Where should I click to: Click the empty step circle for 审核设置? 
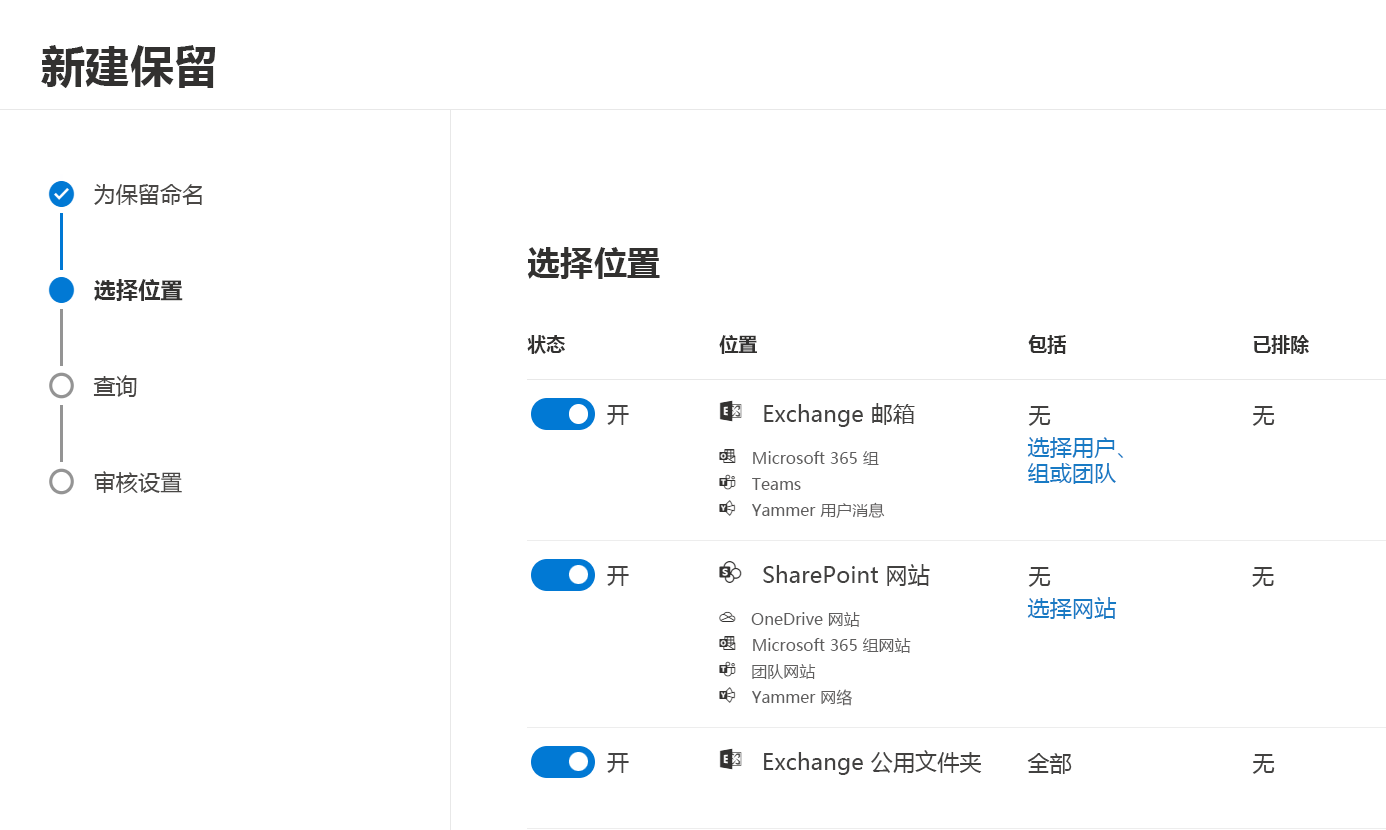pos(62,482)
